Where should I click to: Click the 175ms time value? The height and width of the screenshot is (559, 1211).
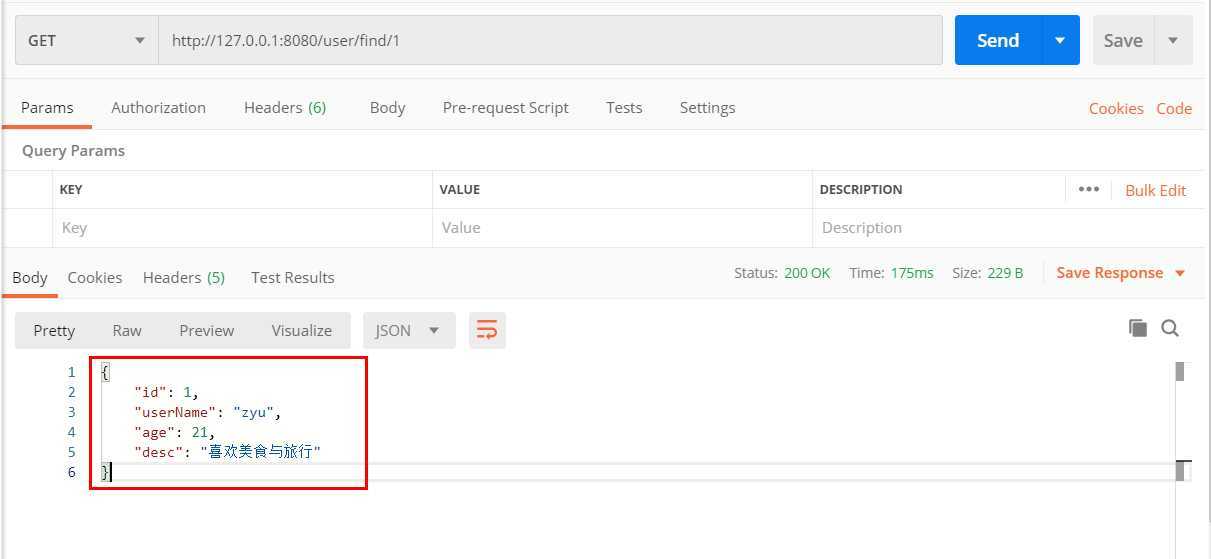912,273
